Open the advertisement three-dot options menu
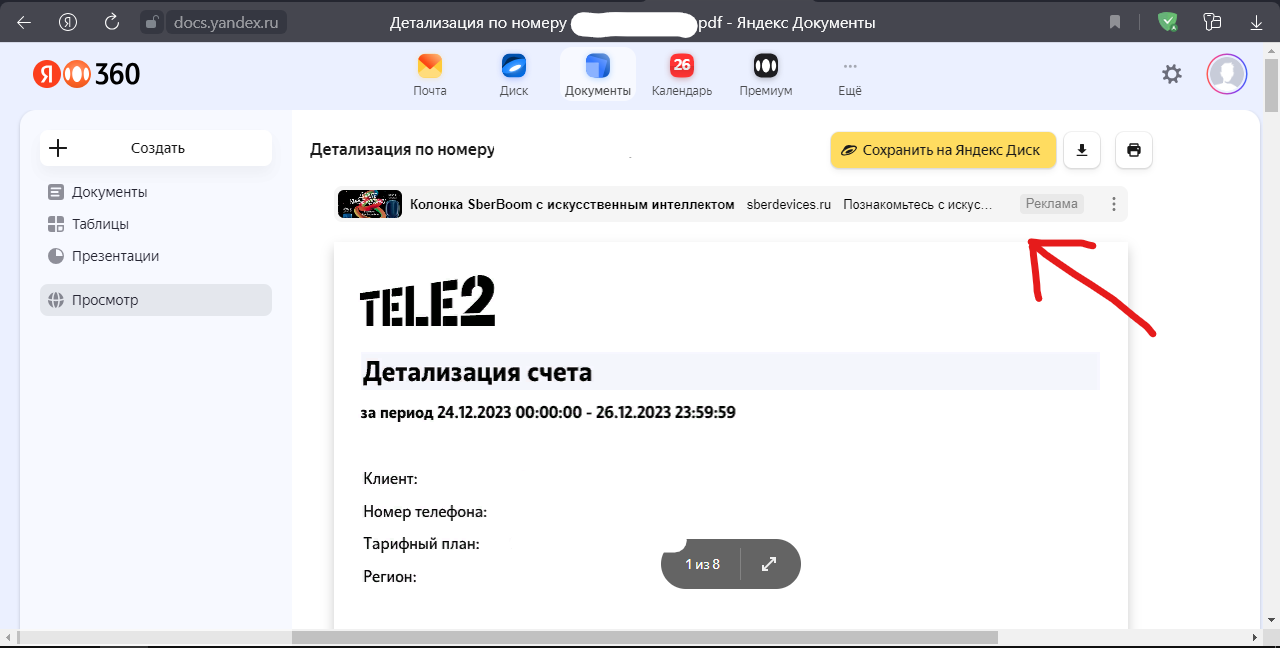1280x648 pixels. 1113,203
